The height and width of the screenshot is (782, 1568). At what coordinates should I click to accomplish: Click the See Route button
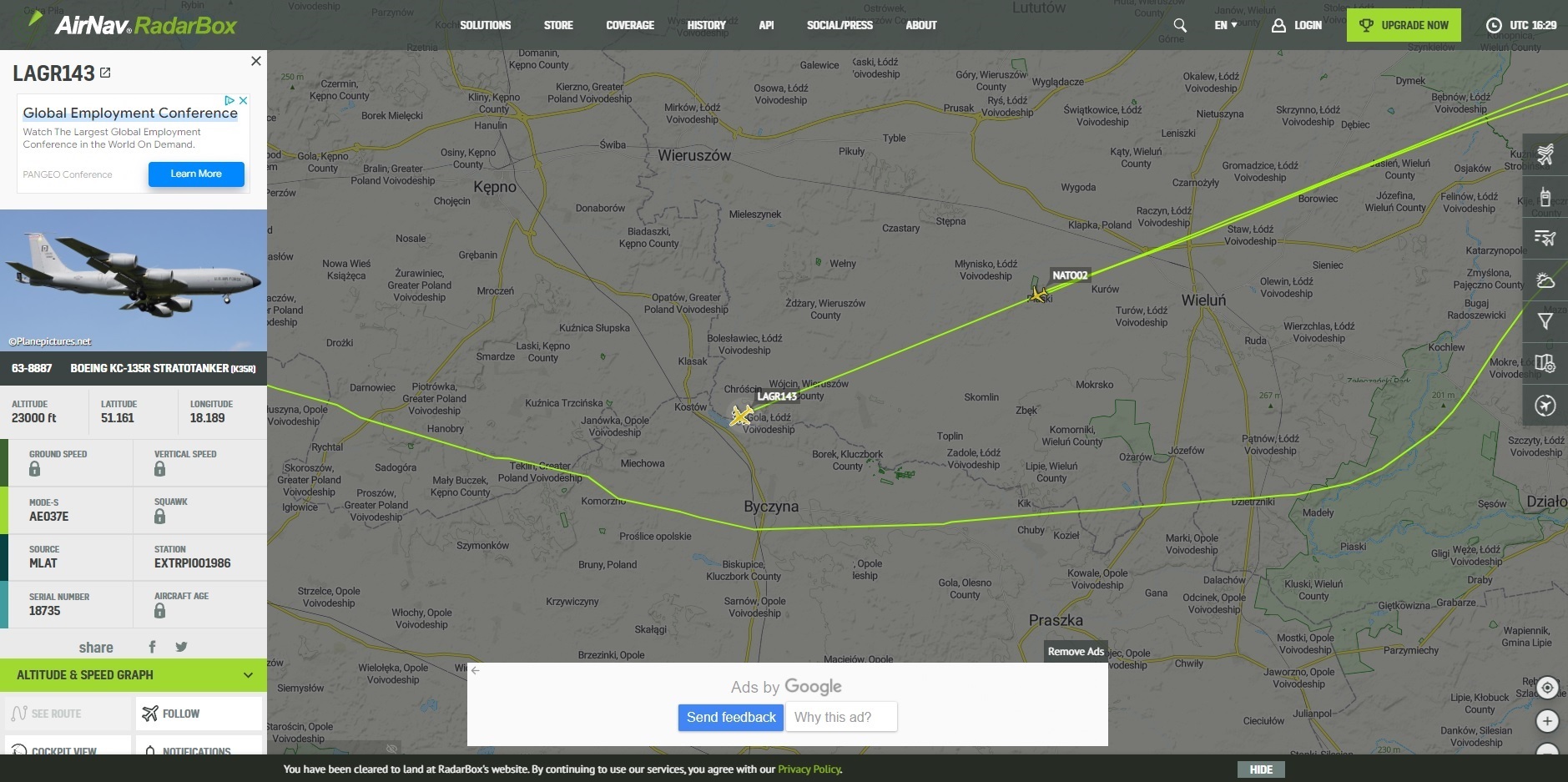click(x=68, y=714)
